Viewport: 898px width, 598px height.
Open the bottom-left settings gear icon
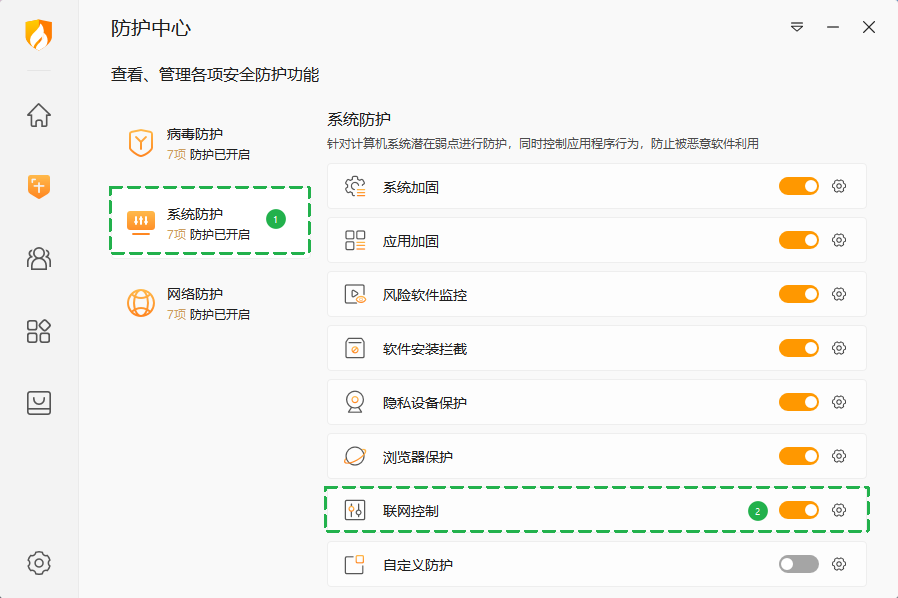39,562
